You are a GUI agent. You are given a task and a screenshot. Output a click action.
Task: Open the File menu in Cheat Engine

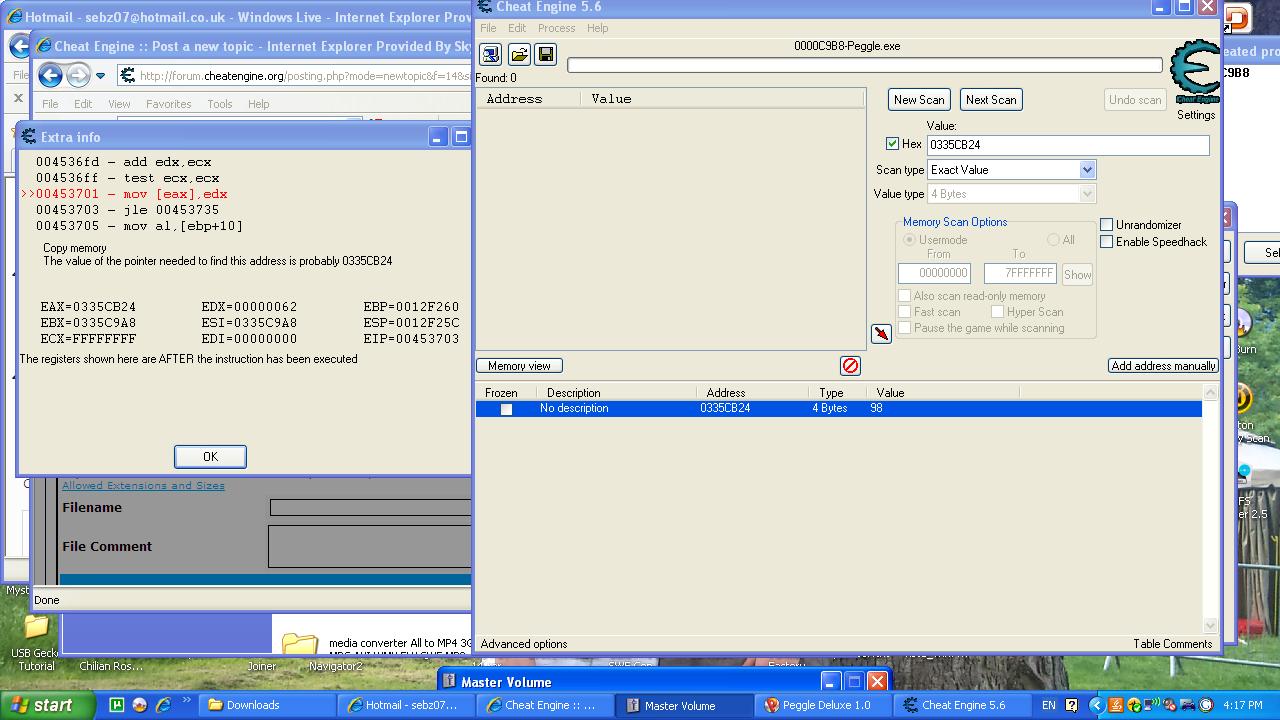tap(488, 28)
